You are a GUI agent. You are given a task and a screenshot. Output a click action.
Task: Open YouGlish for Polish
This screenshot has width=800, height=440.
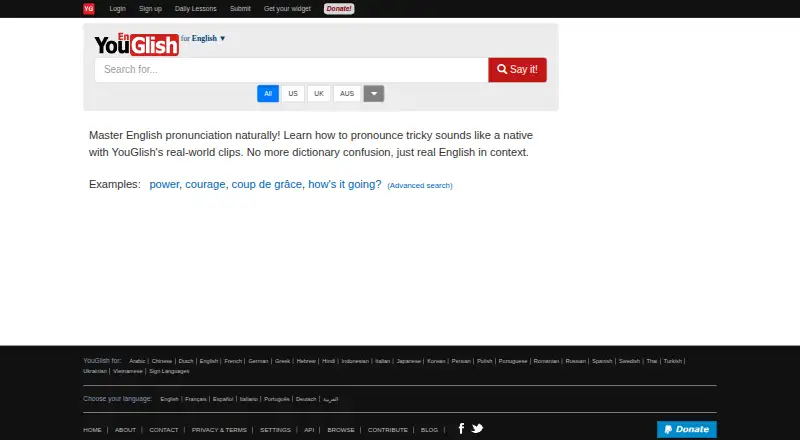click(x=485, y=361)
